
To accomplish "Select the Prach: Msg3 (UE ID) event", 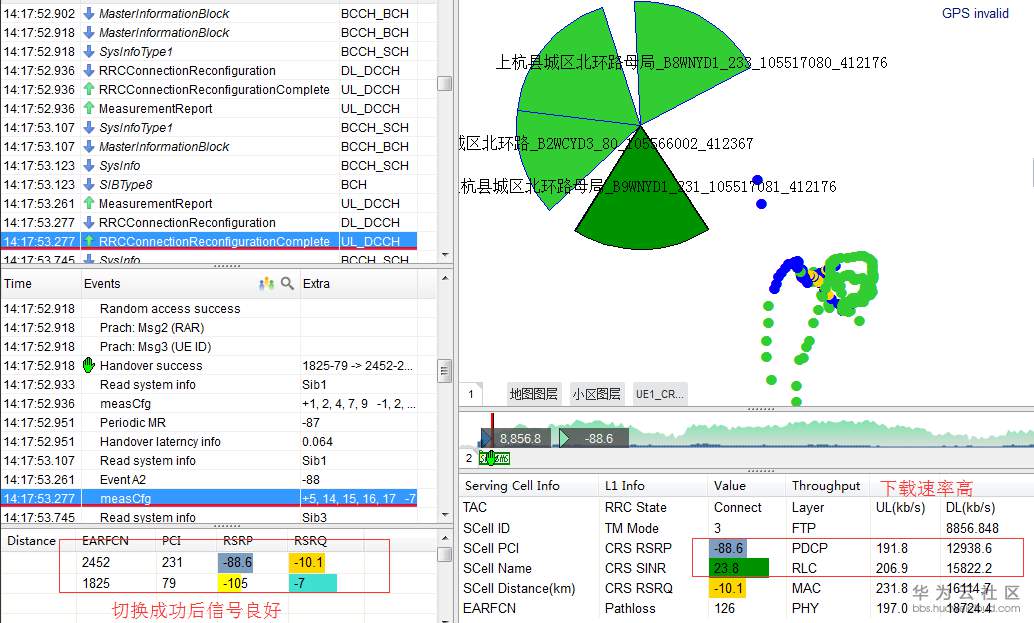I will (x=209, y=347).
